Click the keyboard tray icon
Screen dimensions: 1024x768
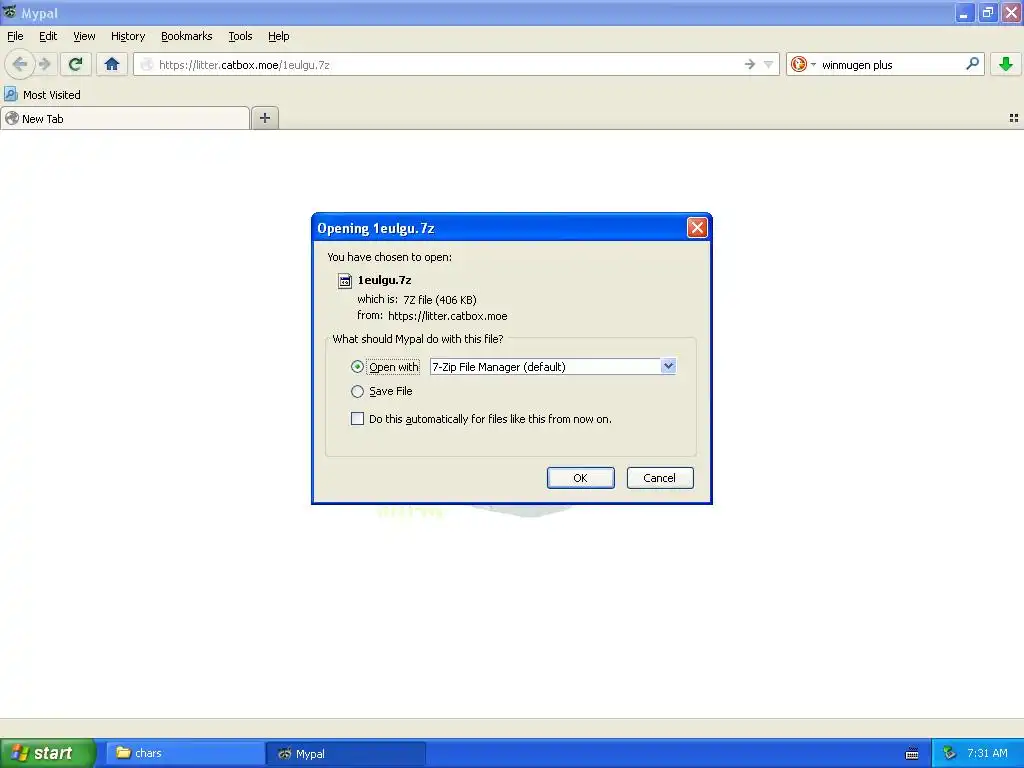point(912,754)
